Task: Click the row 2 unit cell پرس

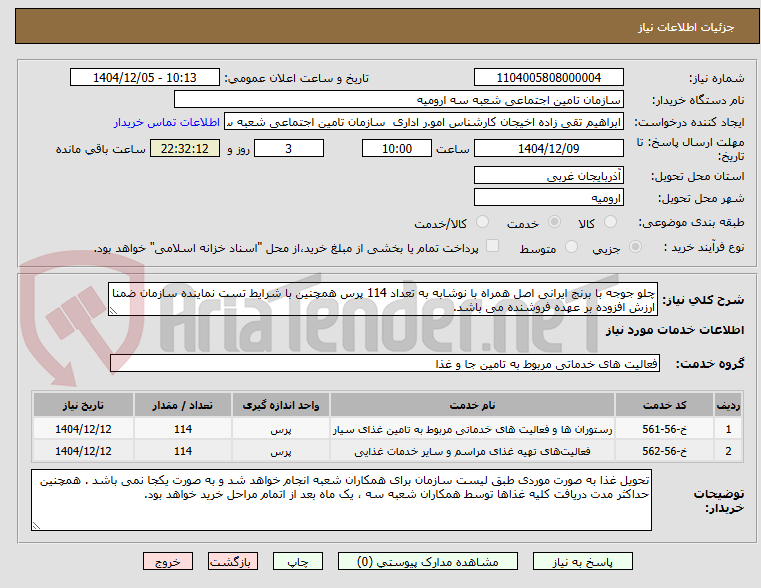Action: [281, 451]
